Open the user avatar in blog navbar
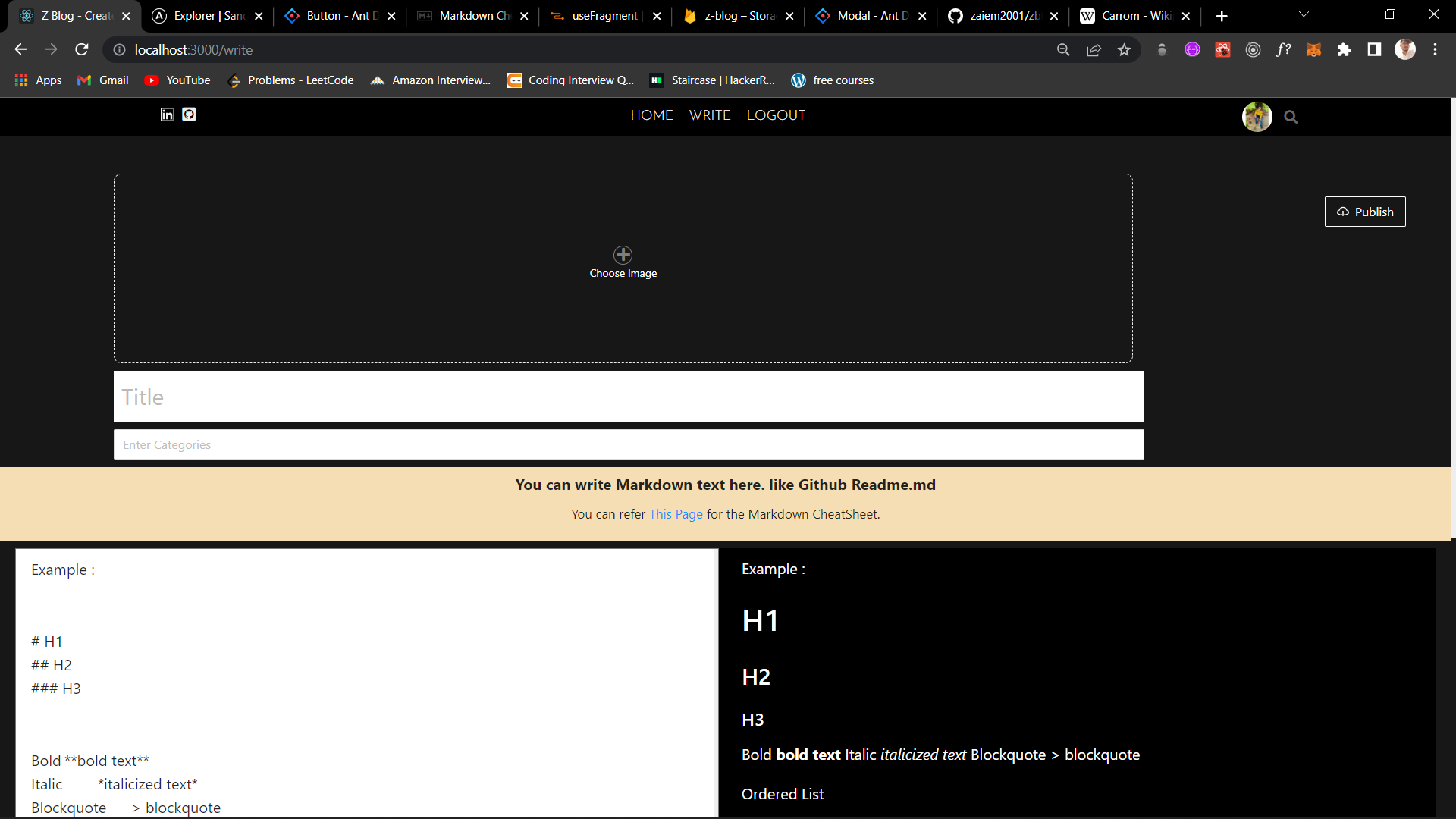The width and height of the screenshot is (1456, 819). [1257, 117]
